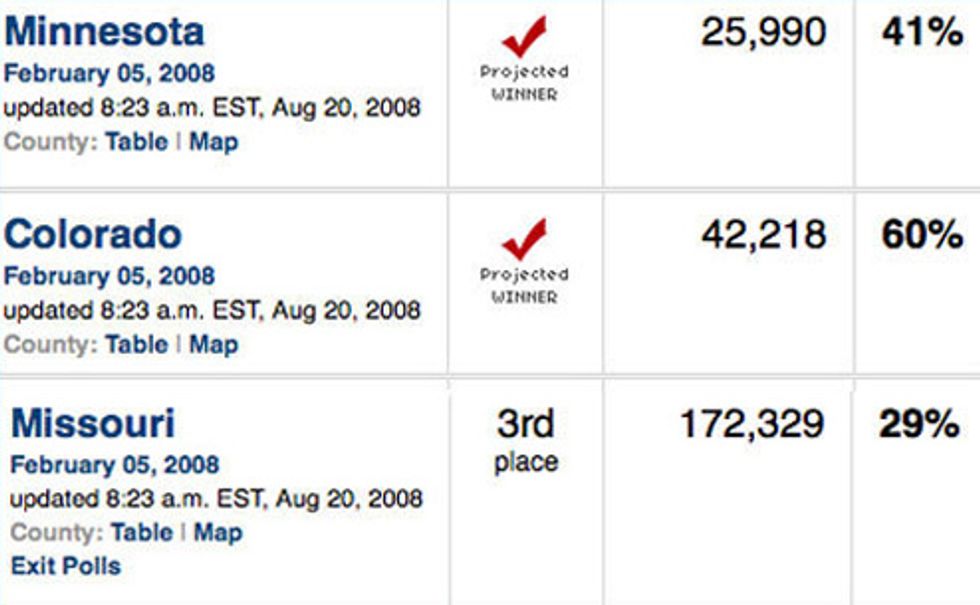Open Missouri county Table link
Screen dimensions: 980x605
(142, 532)
